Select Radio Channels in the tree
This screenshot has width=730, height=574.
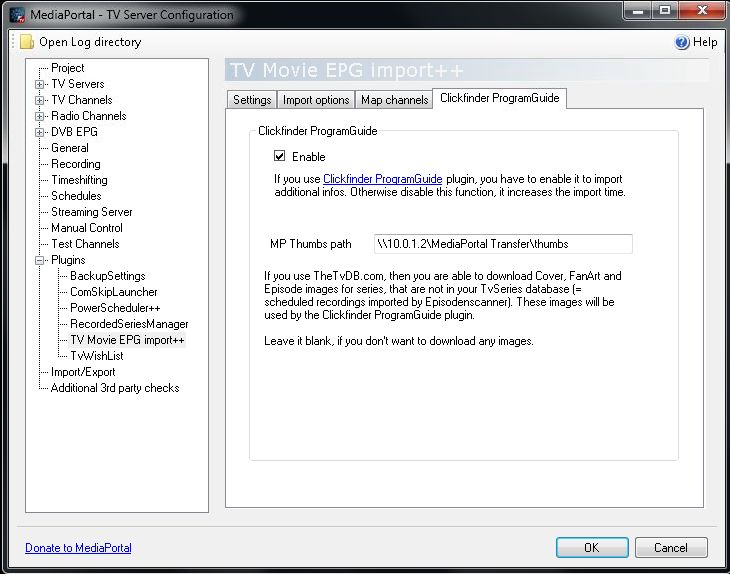pos(88,116)
